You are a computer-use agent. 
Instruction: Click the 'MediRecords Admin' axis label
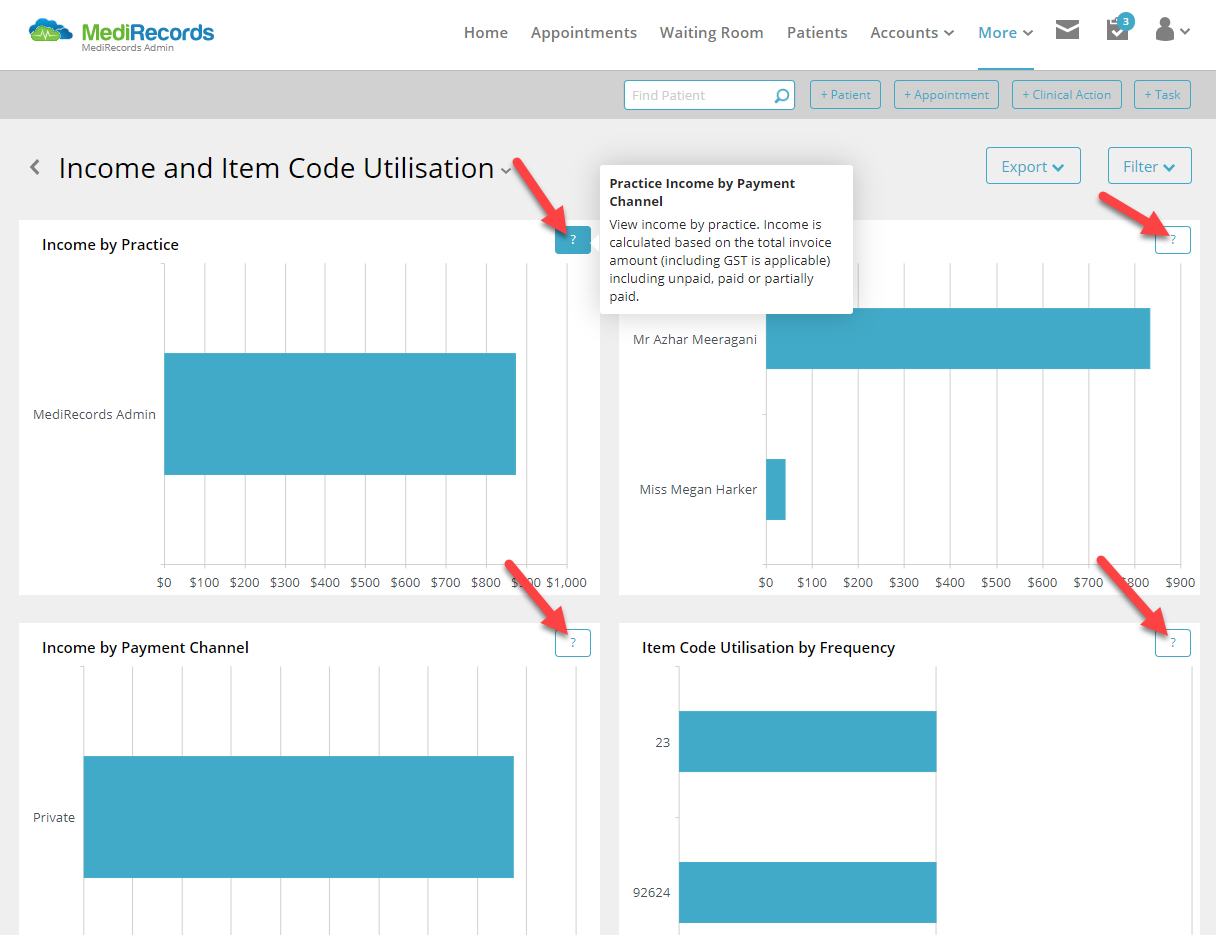point(94,414)
